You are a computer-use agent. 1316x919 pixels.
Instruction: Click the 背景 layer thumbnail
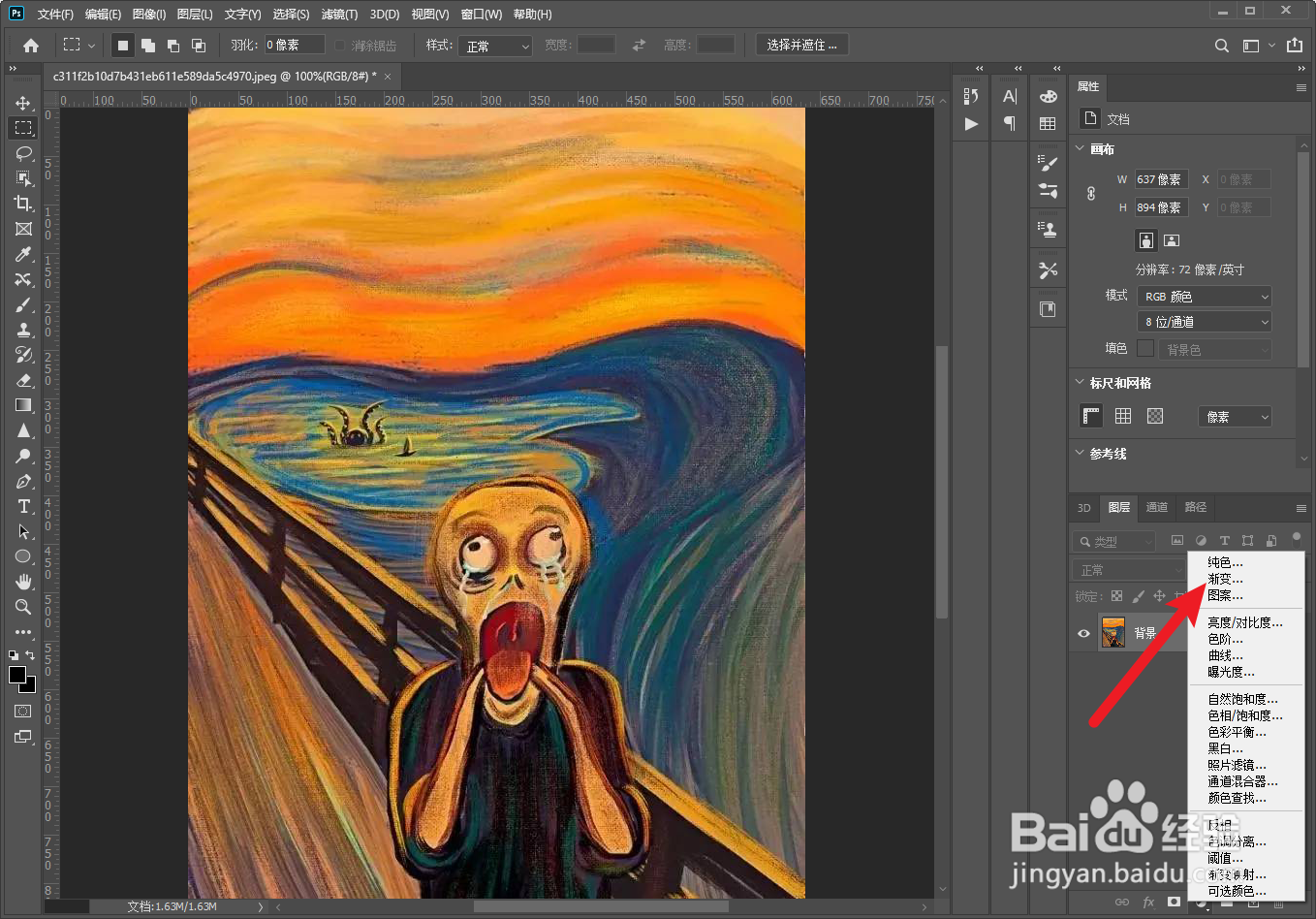tap(1113, 633)
